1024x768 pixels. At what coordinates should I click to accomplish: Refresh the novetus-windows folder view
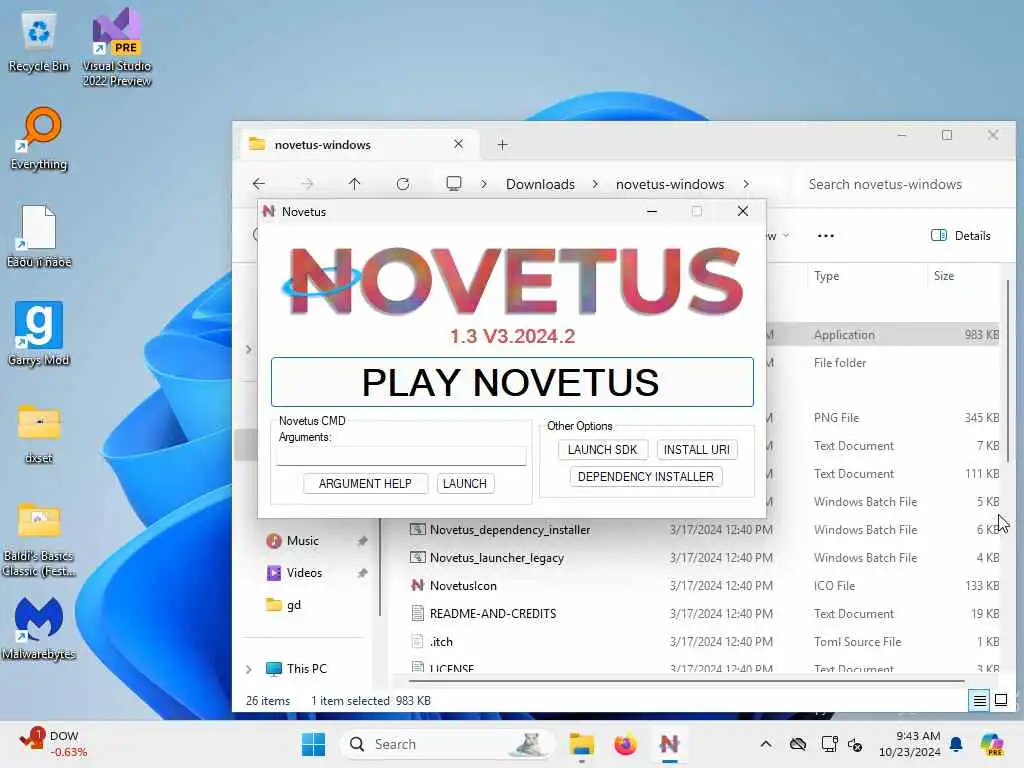click(x=403, y=184)
